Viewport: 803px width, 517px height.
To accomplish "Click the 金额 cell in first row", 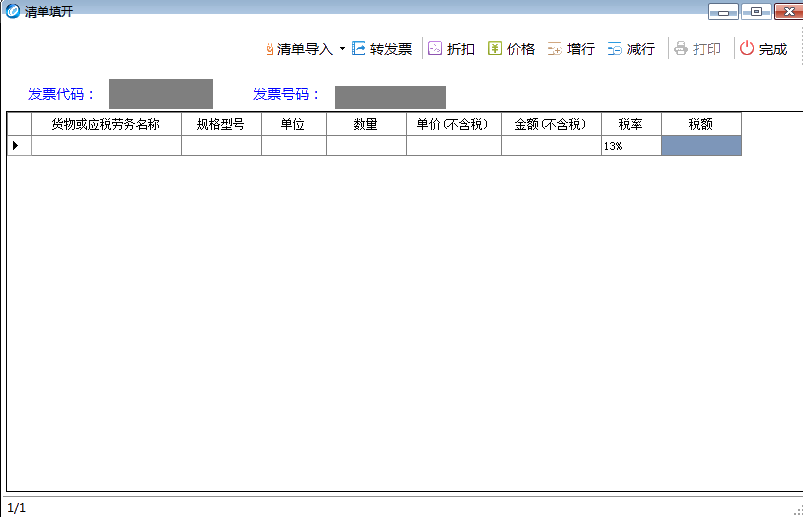I will pos(552,146).
